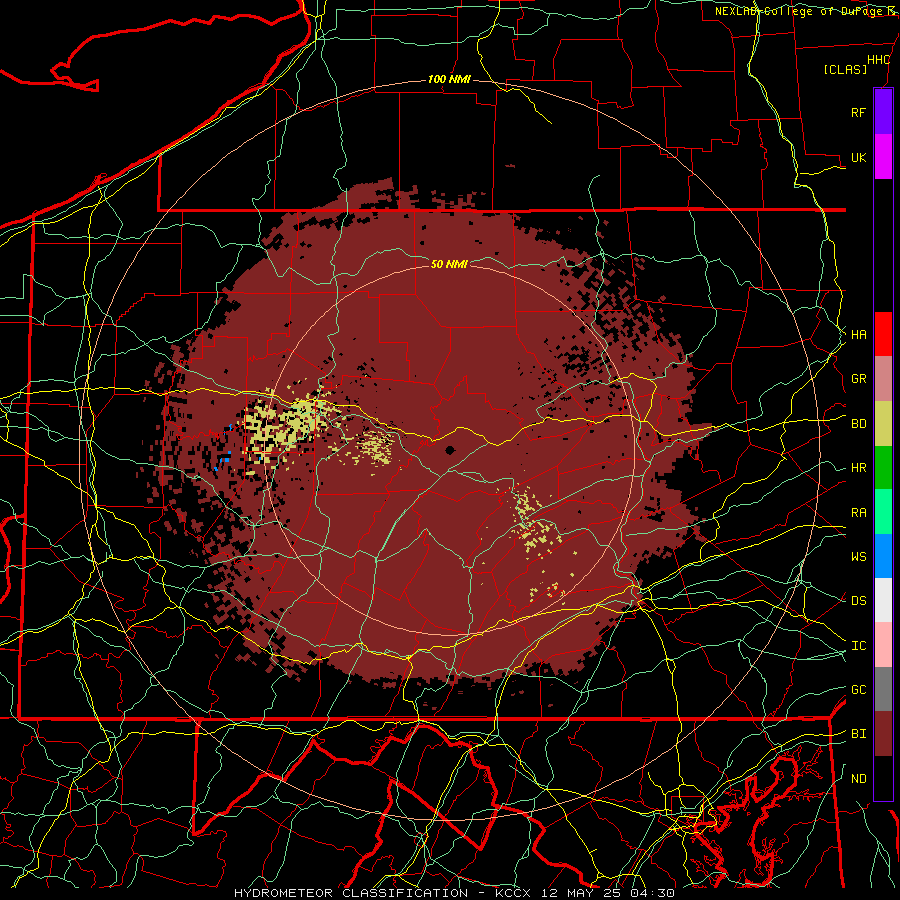Click the NEXLAB College of DuPage credit
The height and width of the screenshot is (900, 900).
(x=807, y=11)
